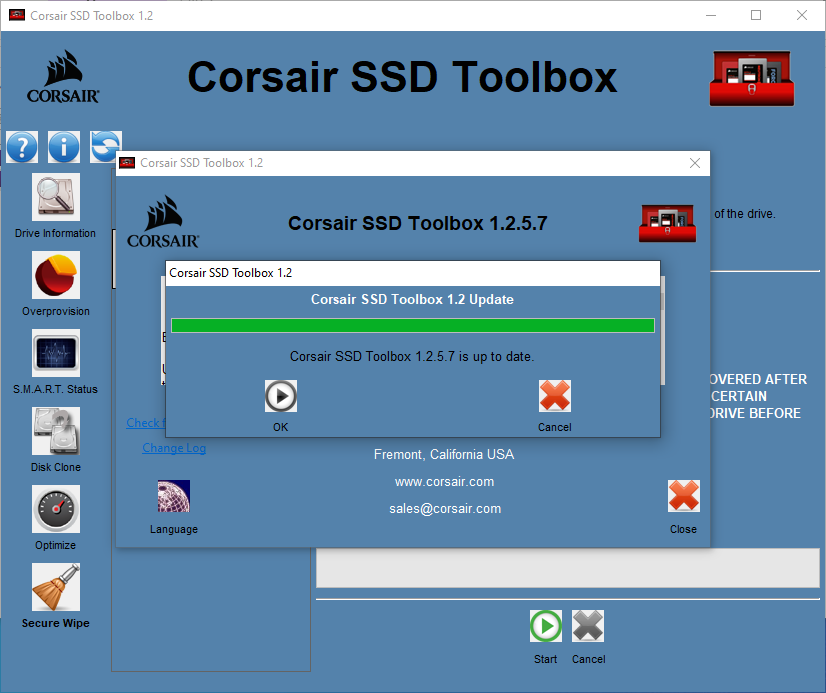
Task: Click the green update progress bar
Action: point(412,325)
